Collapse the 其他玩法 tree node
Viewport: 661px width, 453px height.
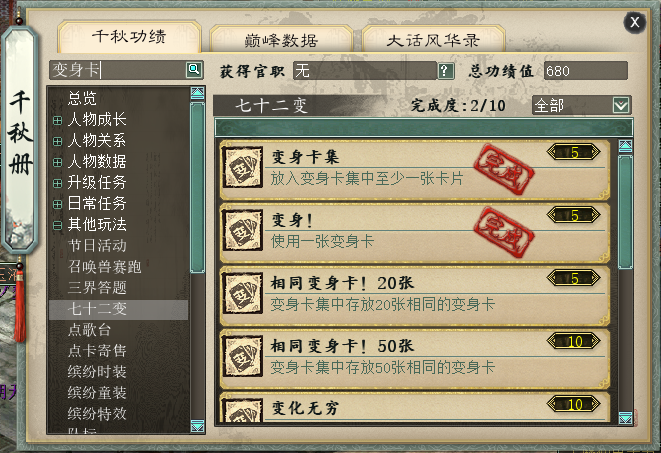[x=58, y=225]
